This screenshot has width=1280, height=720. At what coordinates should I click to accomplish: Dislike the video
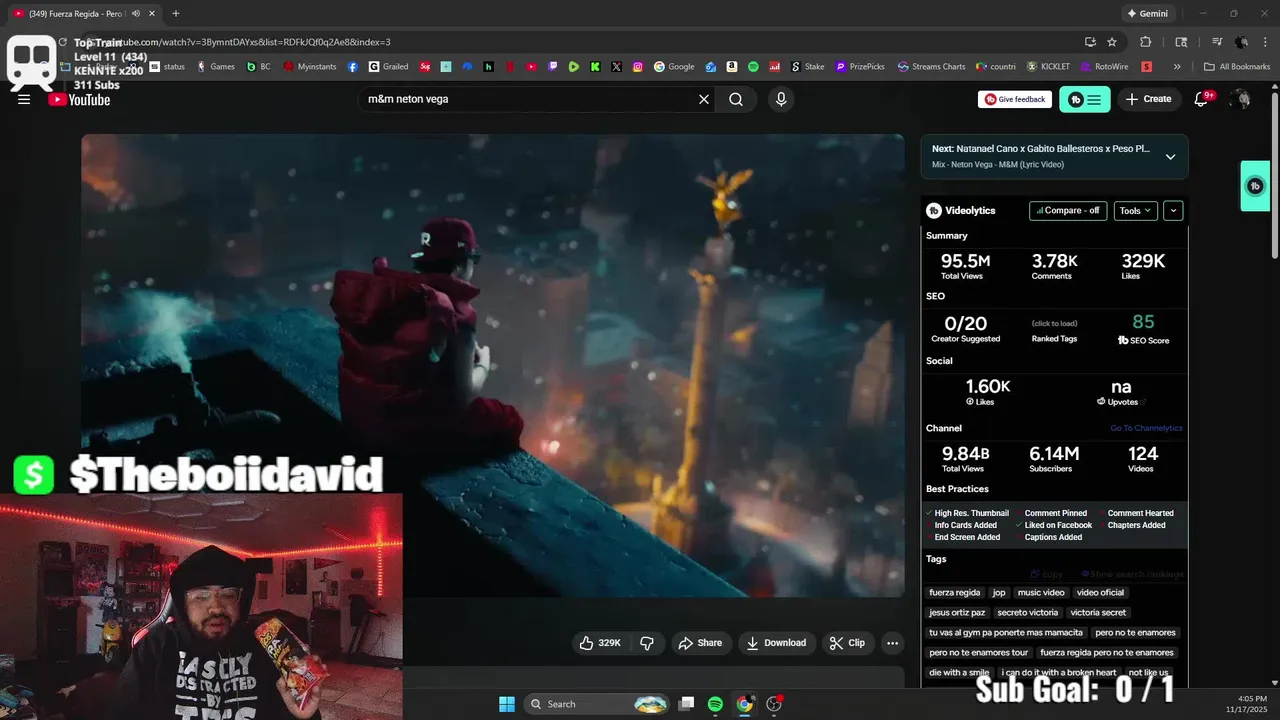tap(647, 643)
